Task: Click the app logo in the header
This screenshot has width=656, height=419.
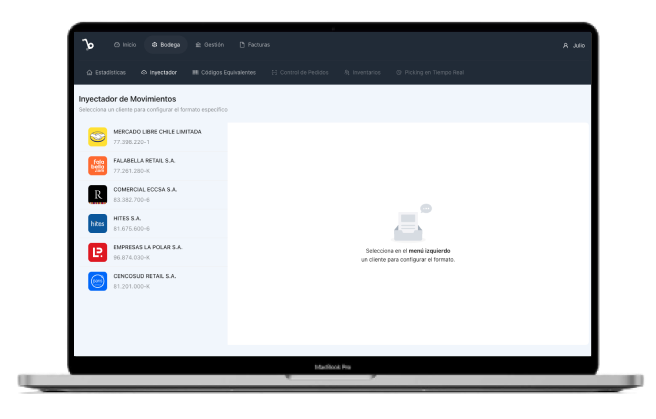Action: 88,44
